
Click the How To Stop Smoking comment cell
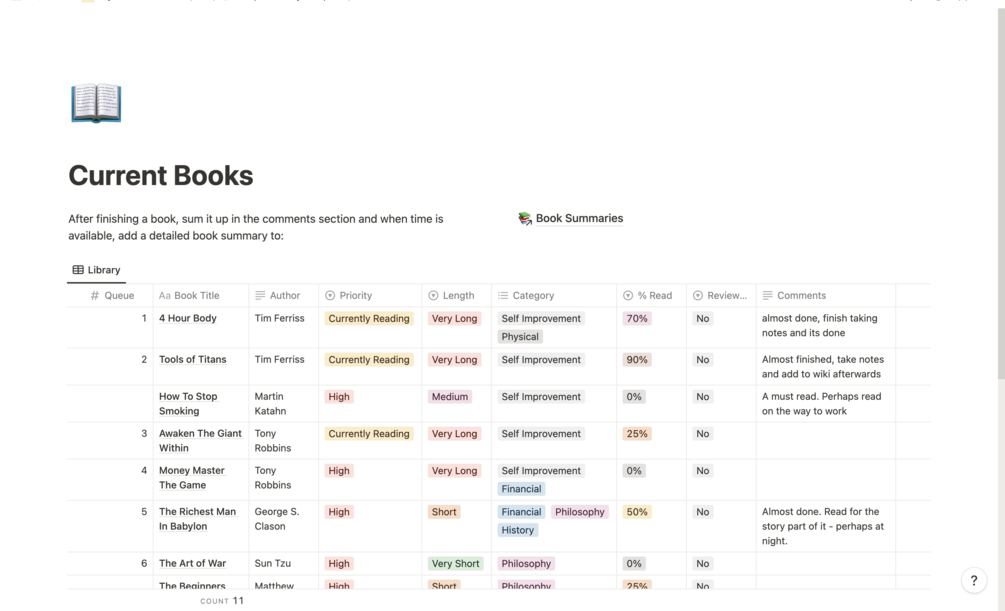coord(824,404)
